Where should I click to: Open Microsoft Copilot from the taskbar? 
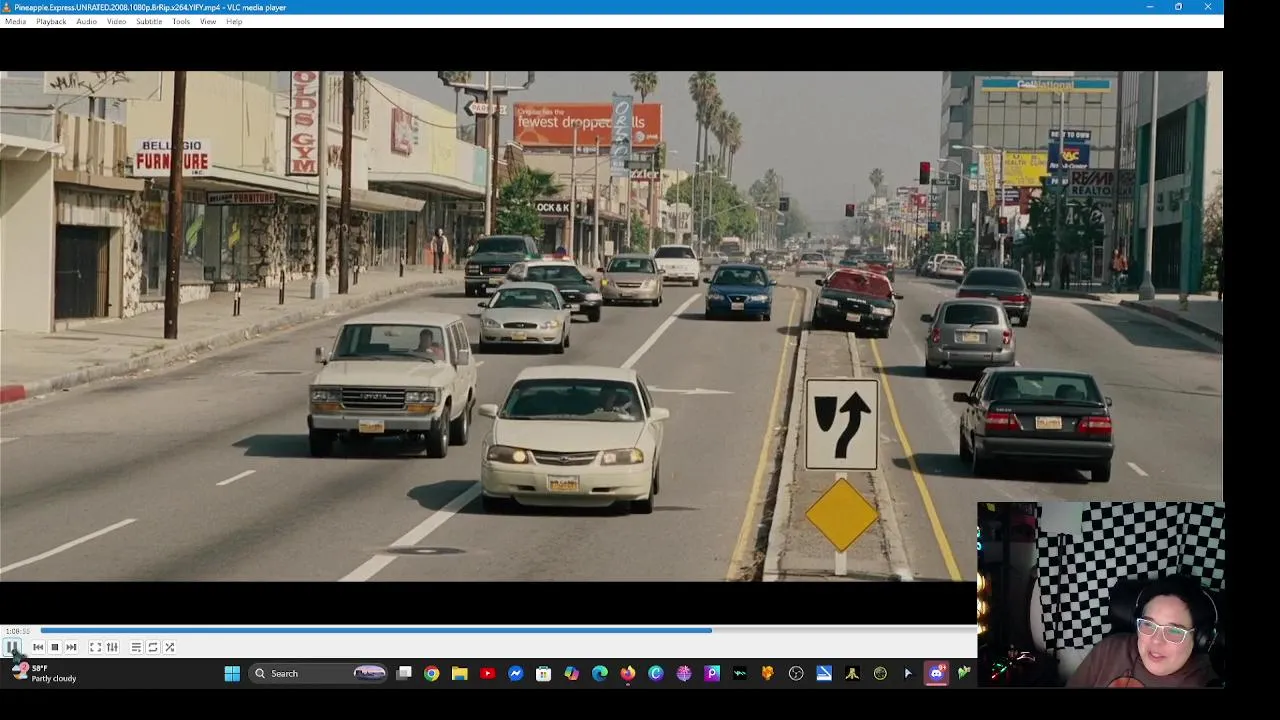pos(571,674)
